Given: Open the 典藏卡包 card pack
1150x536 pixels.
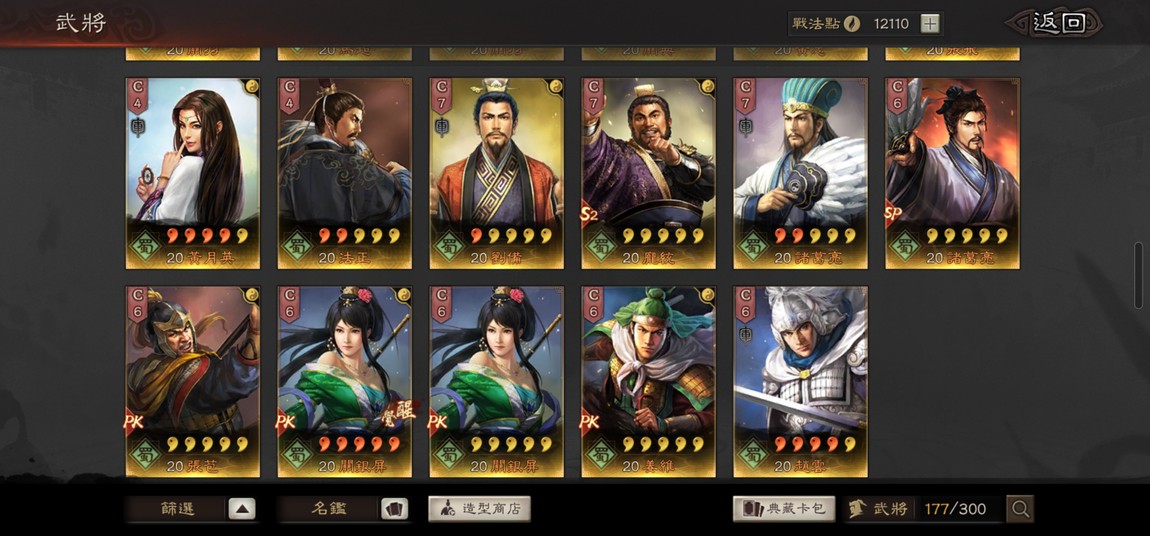Looking at the screenshot, I should coord(783,509).
